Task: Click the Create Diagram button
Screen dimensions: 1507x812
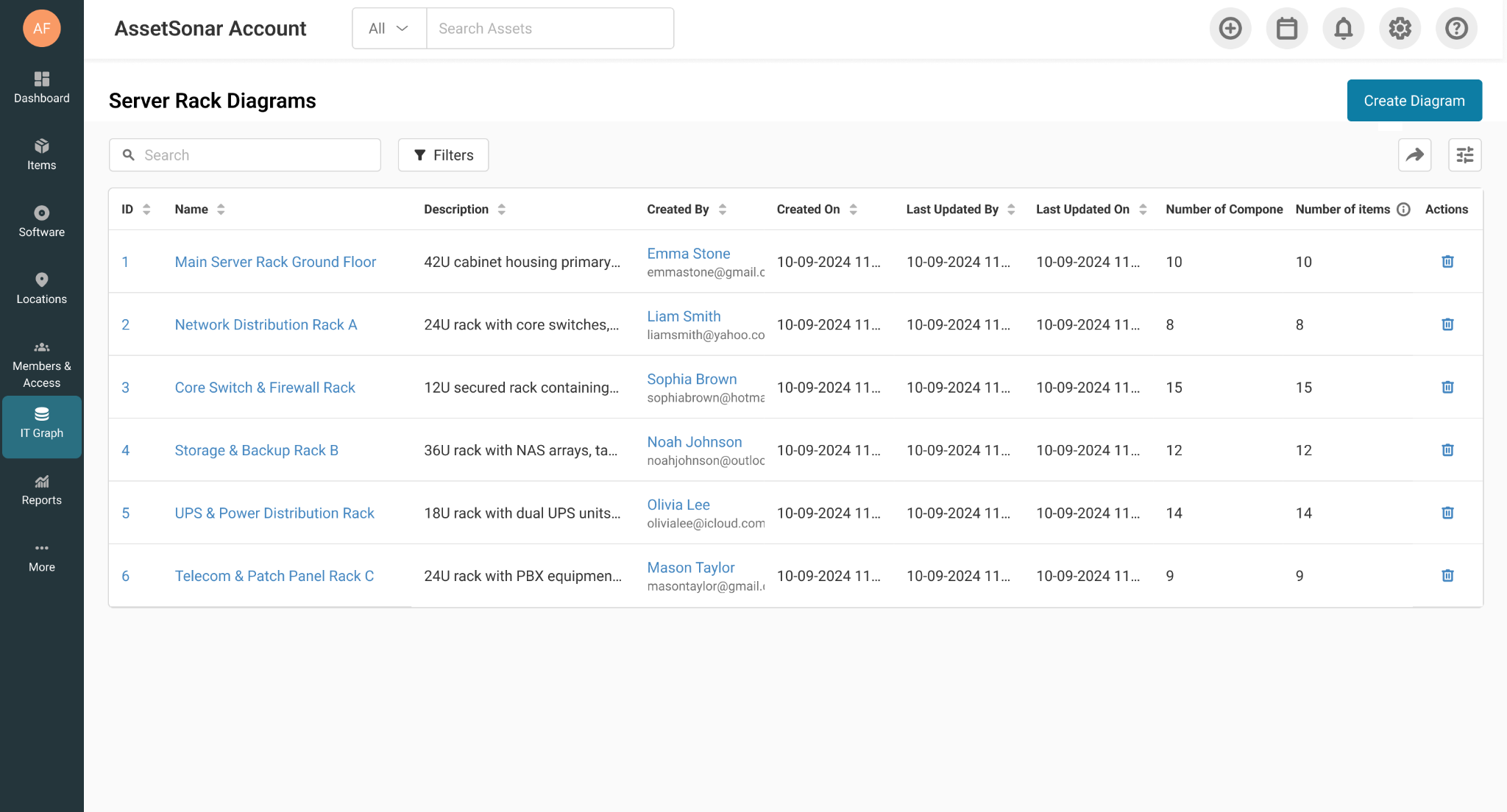Action: [x=1414, y=101]
